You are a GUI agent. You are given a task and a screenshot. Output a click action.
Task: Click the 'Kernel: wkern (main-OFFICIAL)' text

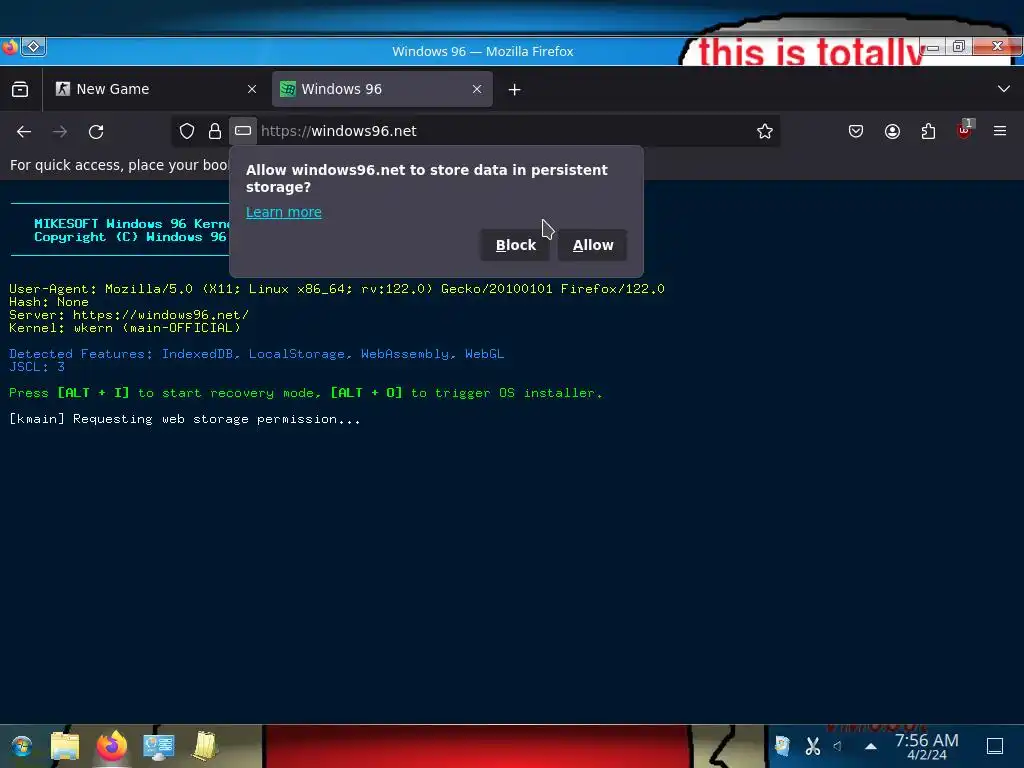(x=125, y=328)
